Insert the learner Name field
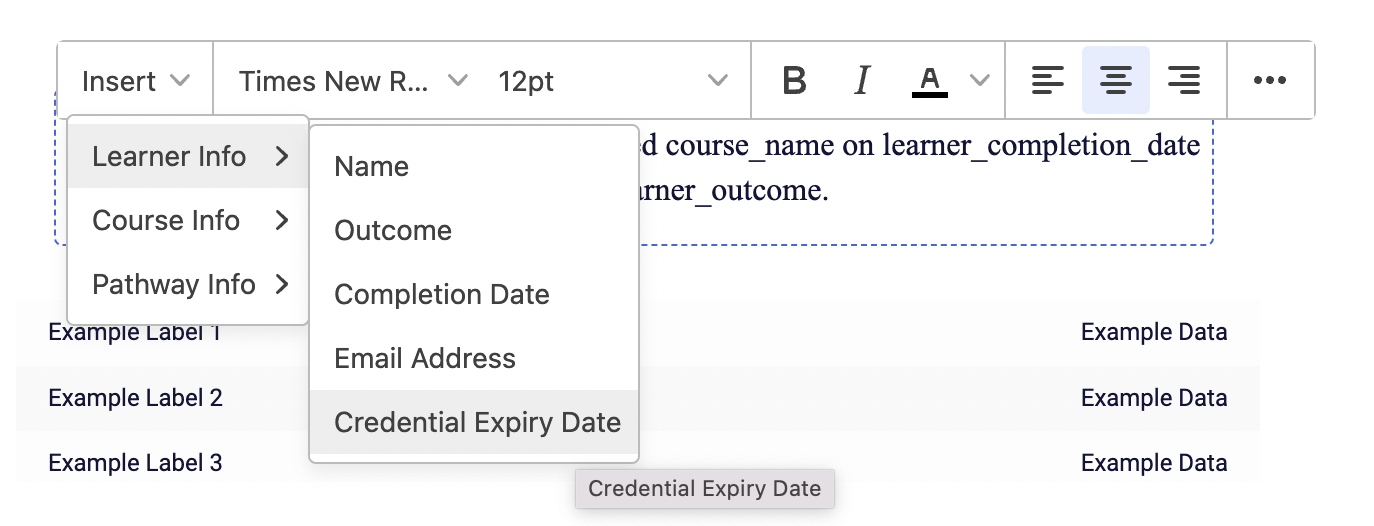The image size is (1374, 526). [x=474, y=166]
